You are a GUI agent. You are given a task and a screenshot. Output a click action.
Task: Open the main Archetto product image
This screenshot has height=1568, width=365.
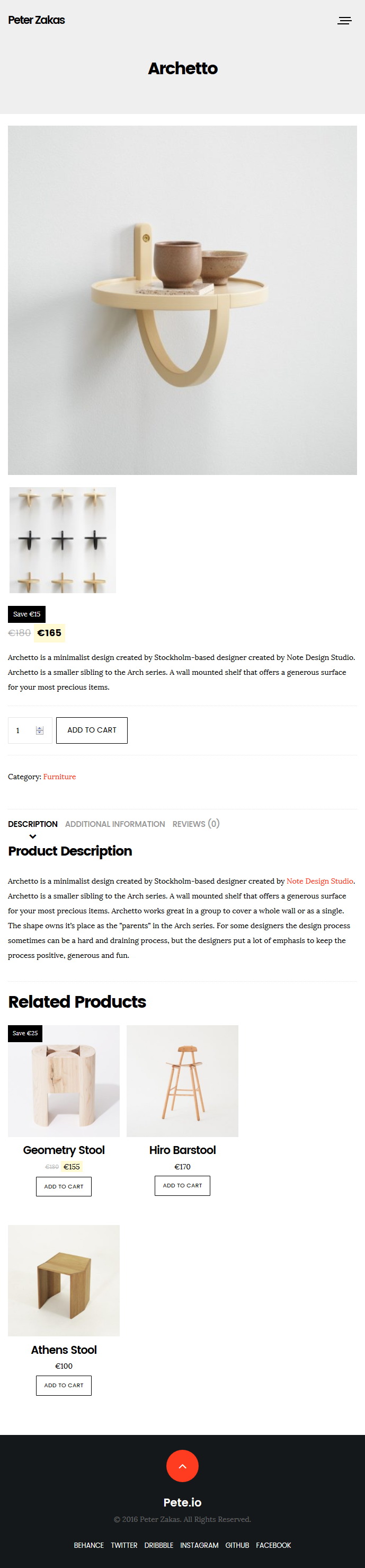[x=182, y=300]
